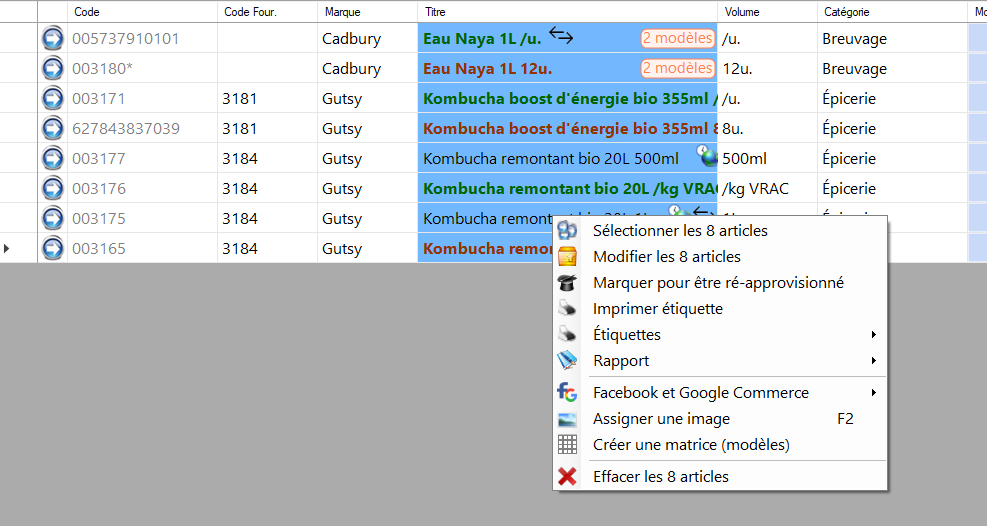The width and height of the screenshot is (987, 526).
Task: Click the volume cell 500ml
Action: [767, 159]
